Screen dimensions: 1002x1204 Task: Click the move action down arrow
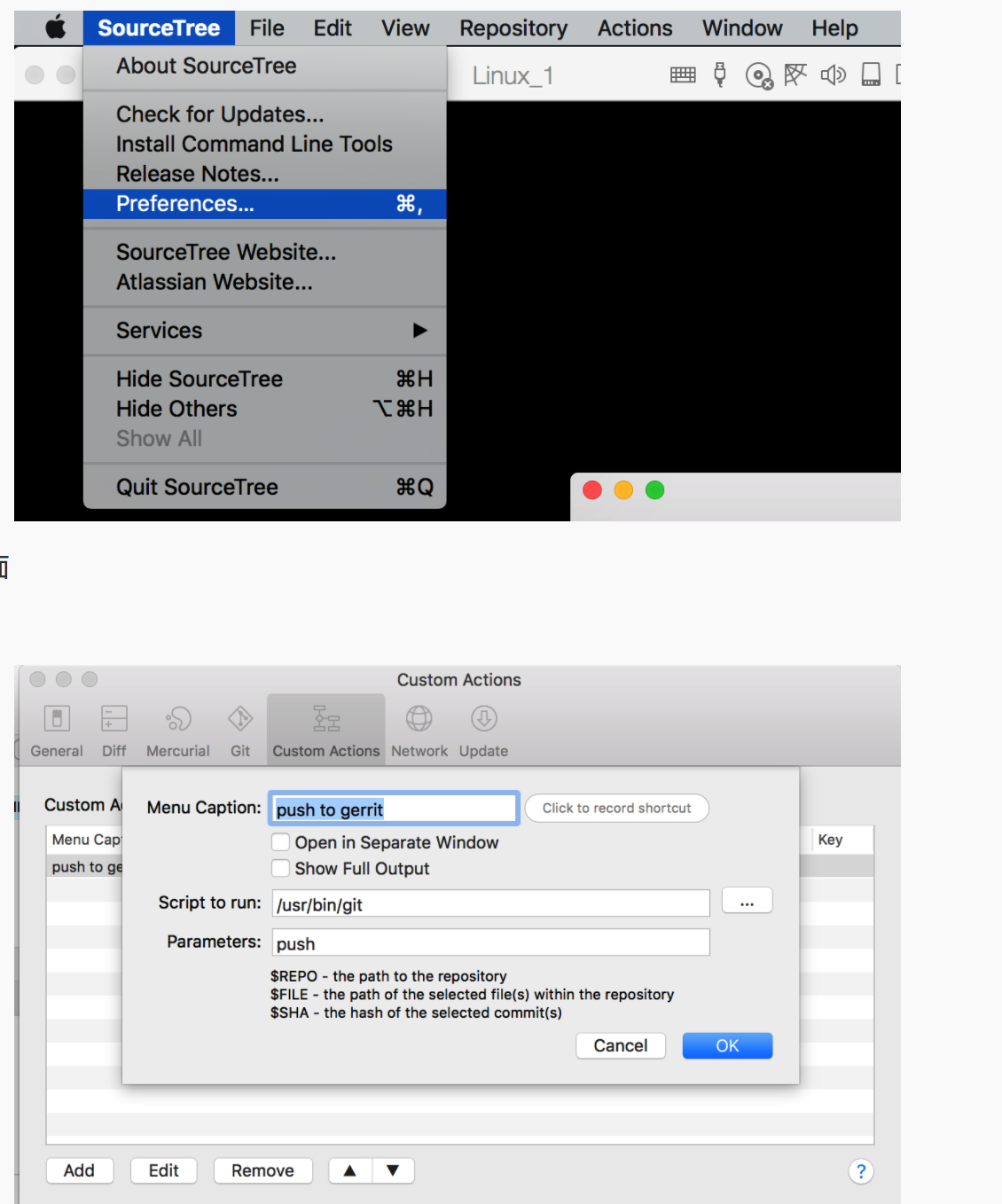point(393,1170)
